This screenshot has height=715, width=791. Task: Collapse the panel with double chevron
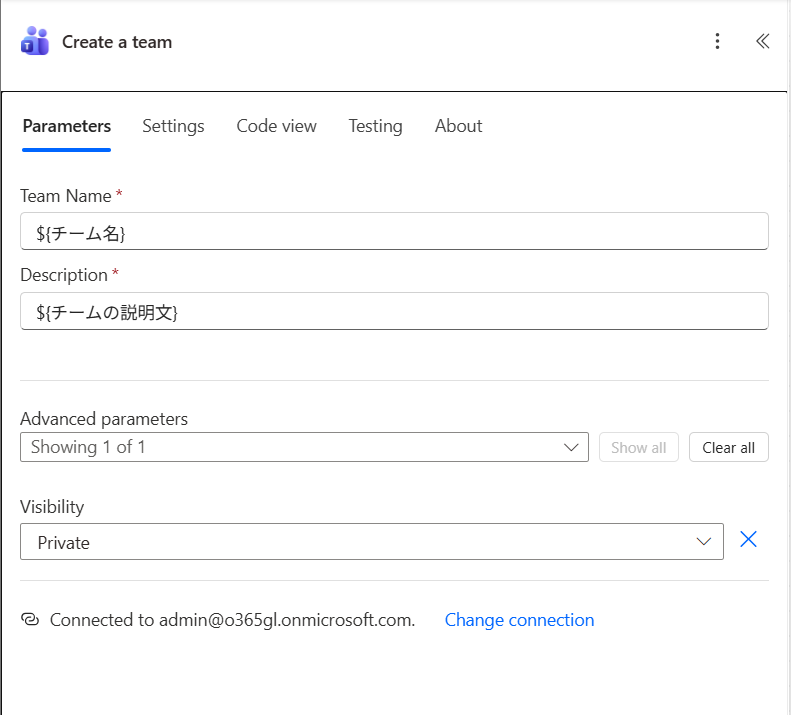click(762, 41)
